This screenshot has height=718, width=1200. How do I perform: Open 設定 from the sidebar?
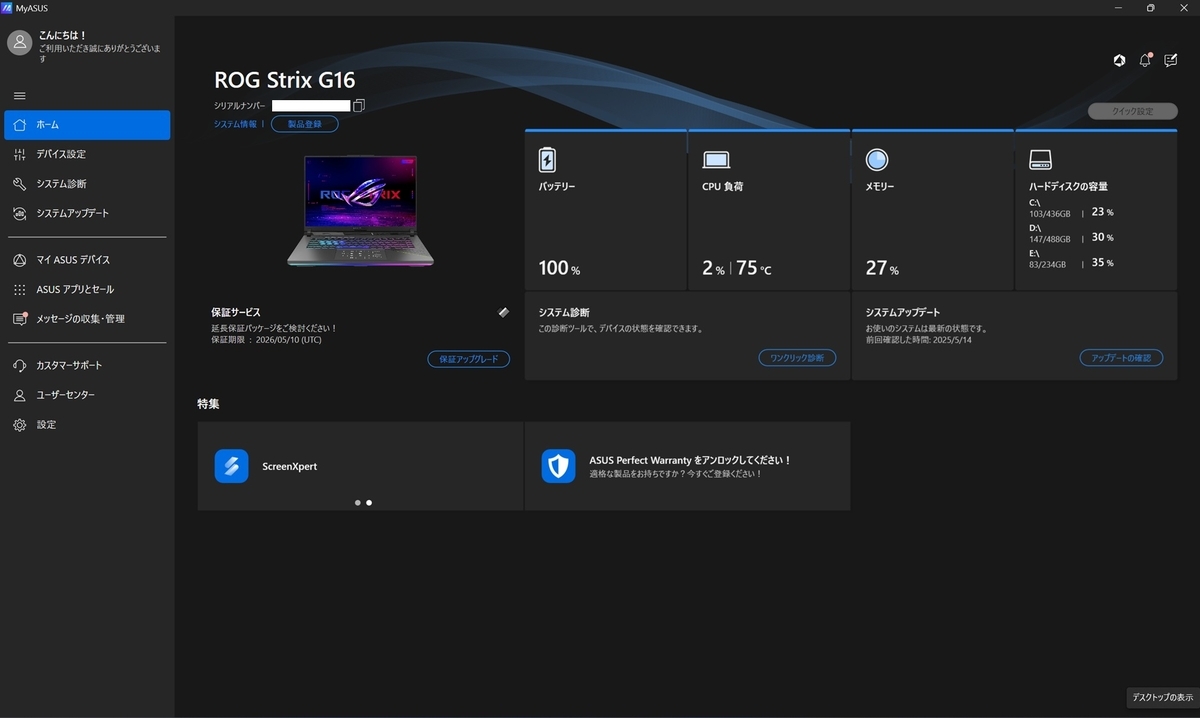tap(87, 424)
